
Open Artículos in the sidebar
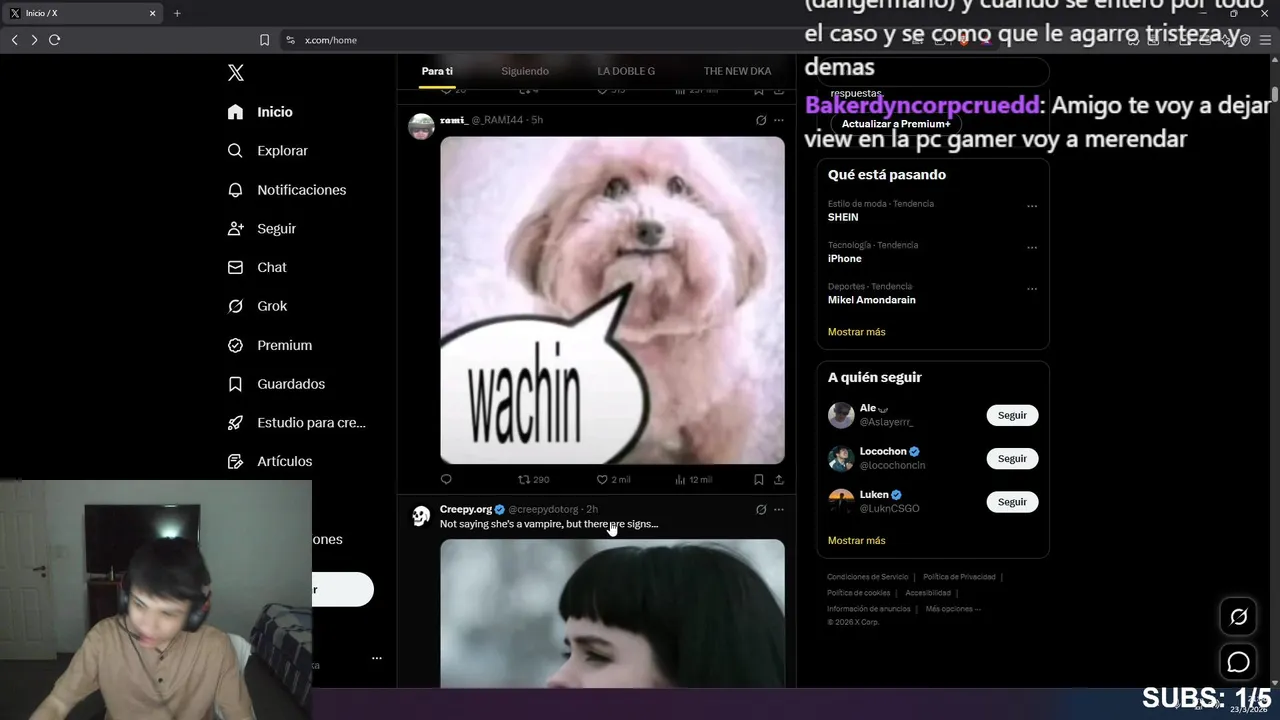(x=270, y=462)
